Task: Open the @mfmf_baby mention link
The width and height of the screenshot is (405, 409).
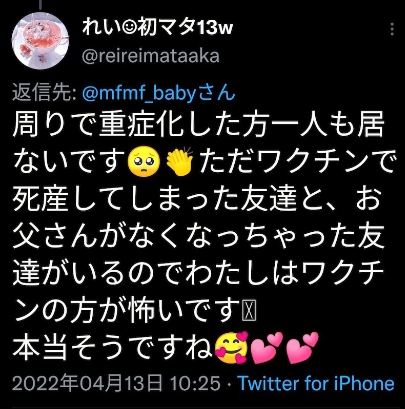Action: click(x=159, y=93)
